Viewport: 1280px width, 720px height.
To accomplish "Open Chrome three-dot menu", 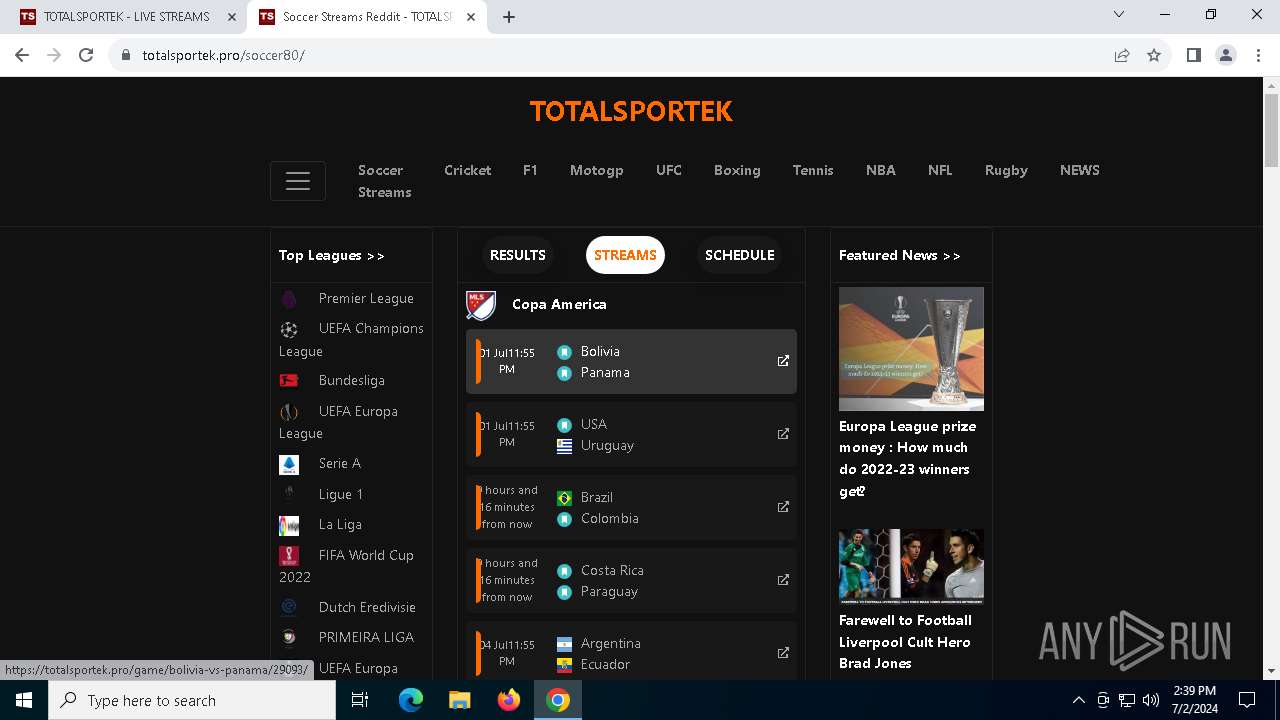I will pyautogui.click(x=1258, y=55).
